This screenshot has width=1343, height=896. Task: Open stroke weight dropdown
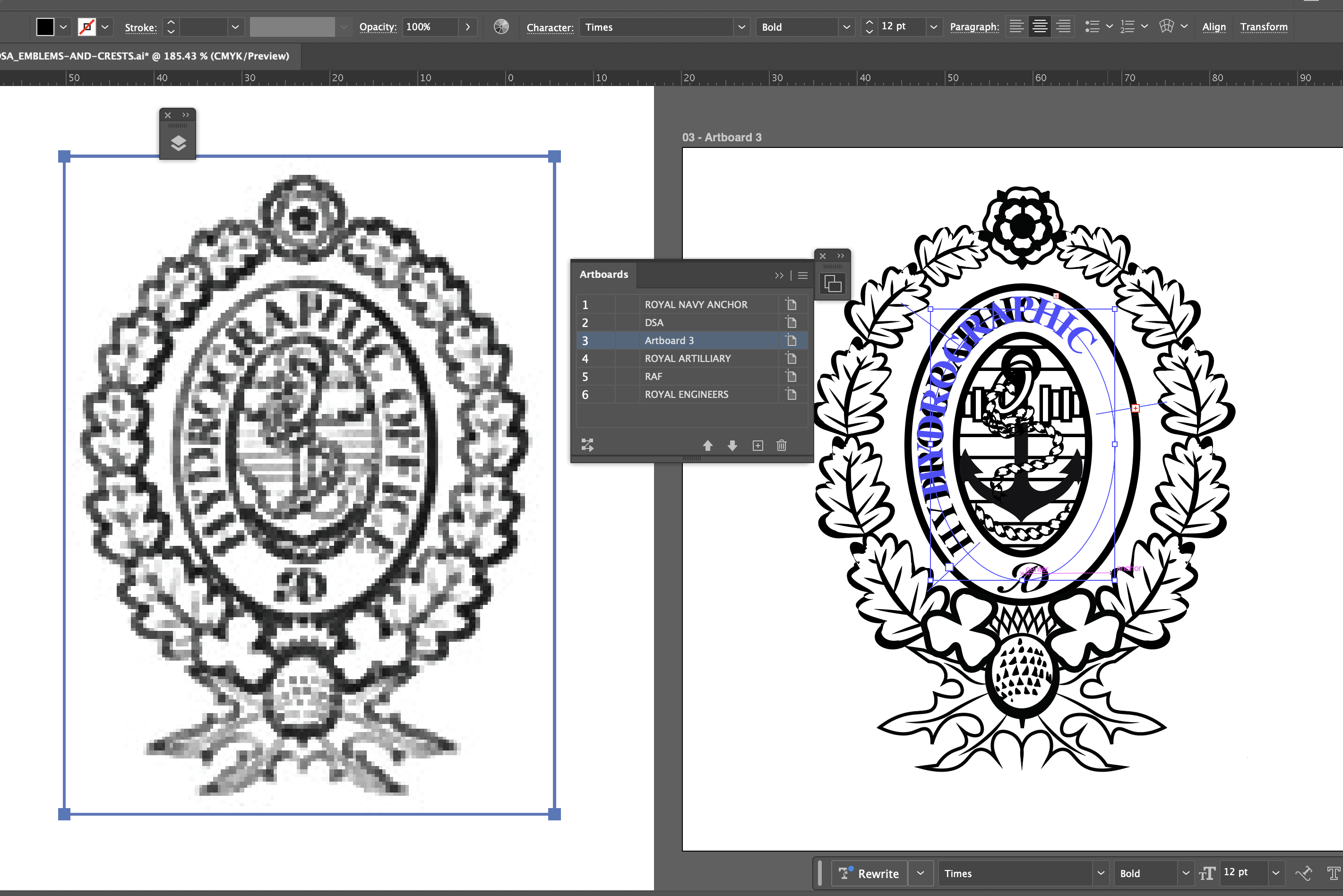tap(235, 27)
